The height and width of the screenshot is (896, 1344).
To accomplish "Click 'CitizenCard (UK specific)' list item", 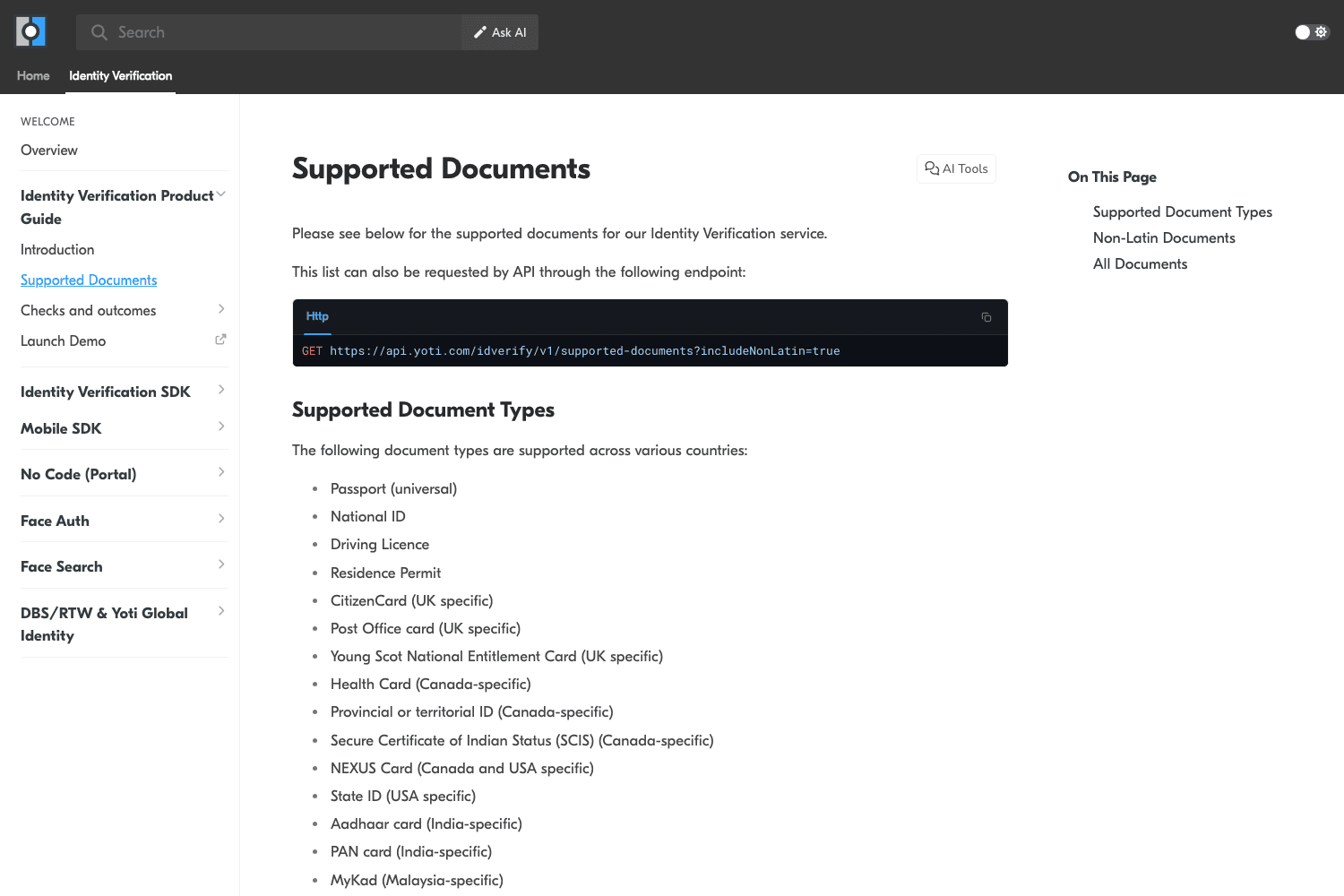I will tap(412, 600).
